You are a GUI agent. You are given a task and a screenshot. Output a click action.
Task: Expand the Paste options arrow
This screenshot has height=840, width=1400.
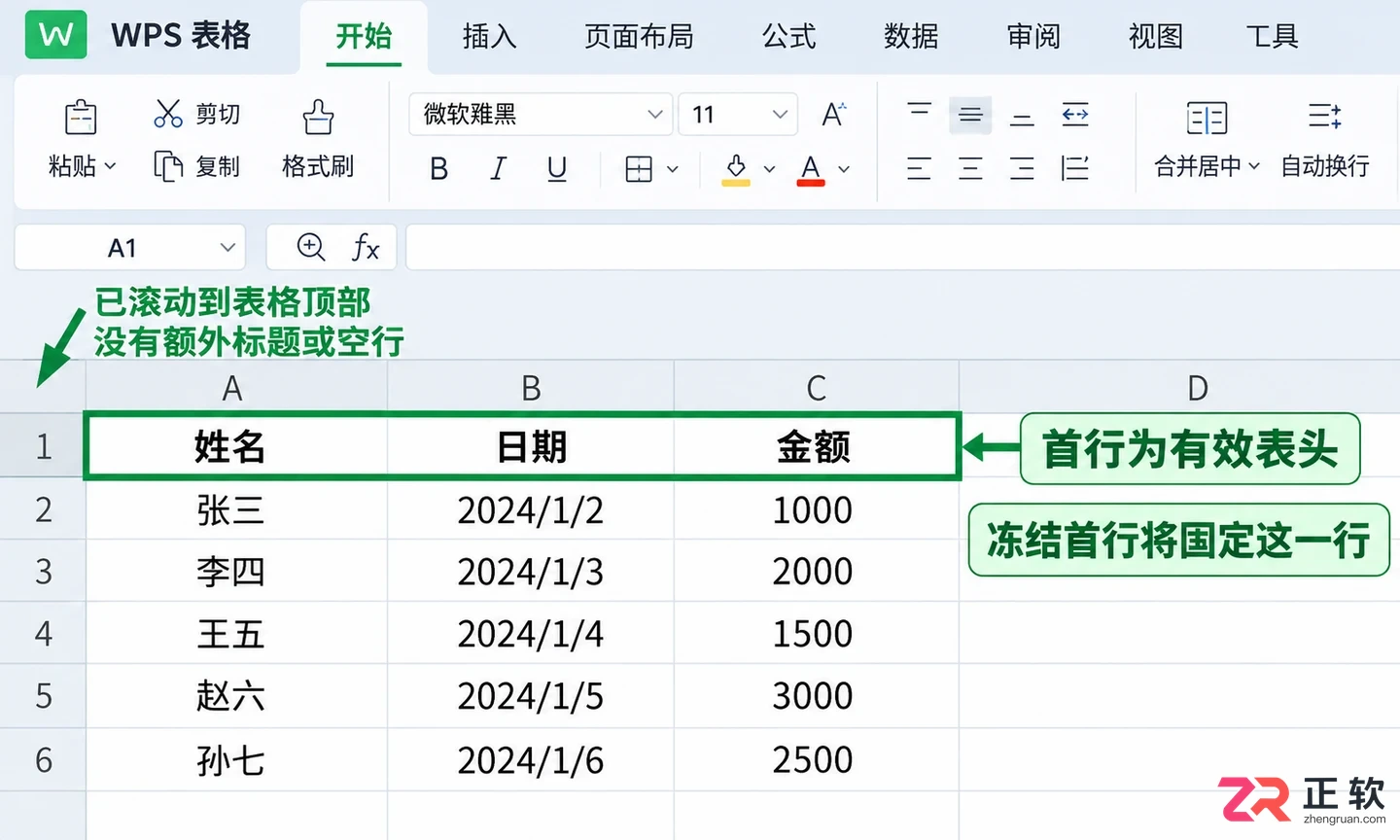point(110,166)
